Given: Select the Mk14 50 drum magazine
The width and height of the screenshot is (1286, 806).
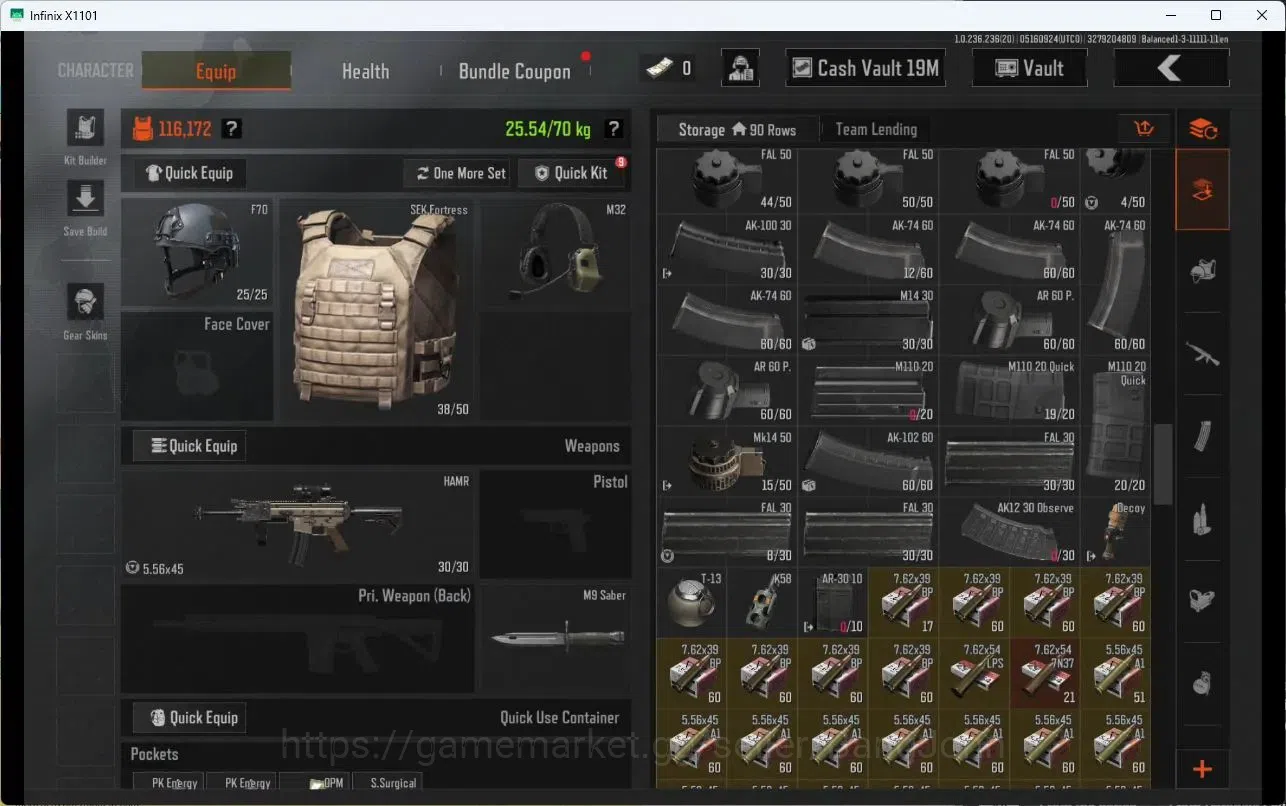Looking at the screenshot, I should tap(727, 461).
